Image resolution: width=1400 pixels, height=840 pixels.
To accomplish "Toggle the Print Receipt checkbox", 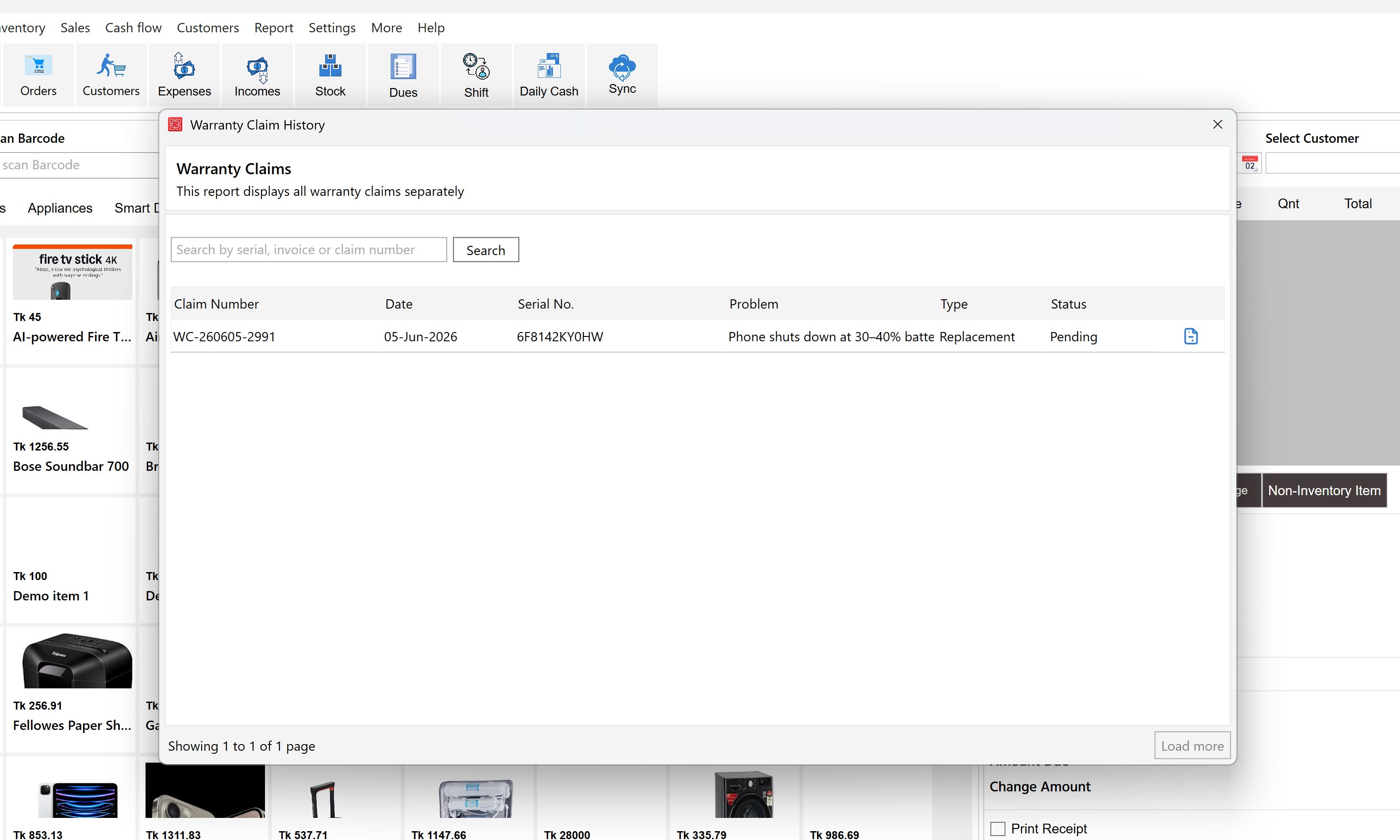I will tap(997, 829).
